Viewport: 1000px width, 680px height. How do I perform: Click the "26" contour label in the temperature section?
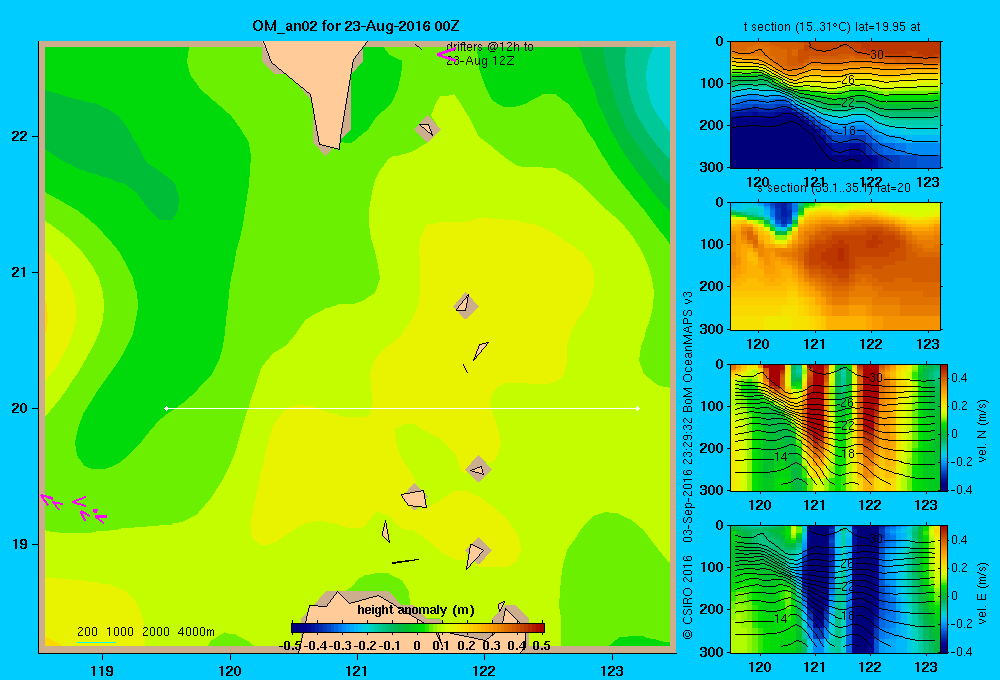(848, 80)
